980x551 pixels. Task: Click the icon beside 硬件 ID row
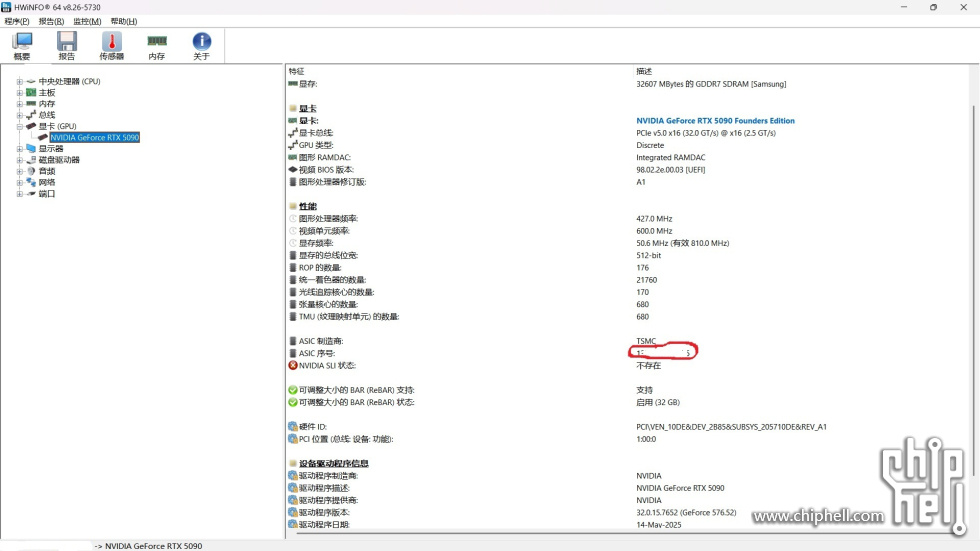pos(292,427)
